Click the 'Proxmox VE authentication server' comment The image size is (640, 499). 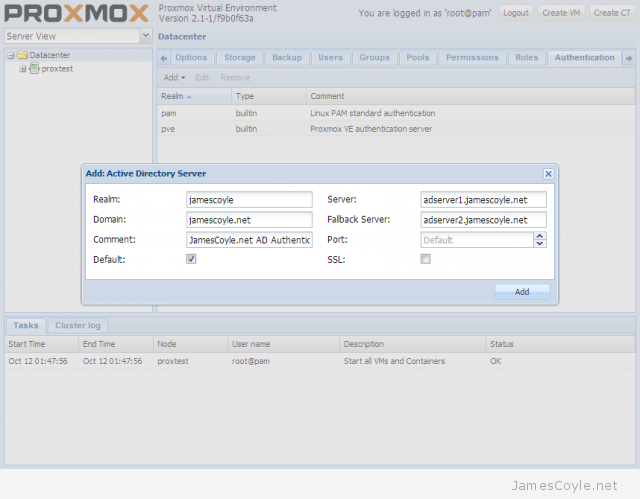[371, 129]
